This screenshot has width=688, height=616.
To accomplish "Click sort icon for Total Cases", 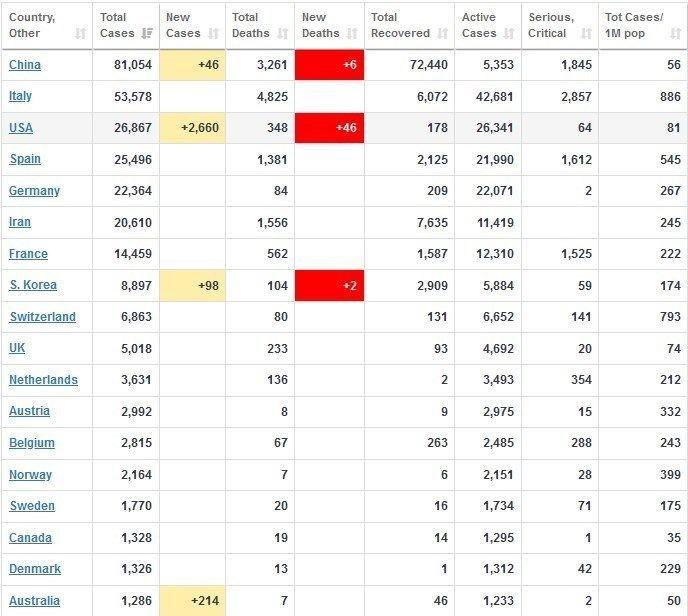I will [x=147, y=33].
